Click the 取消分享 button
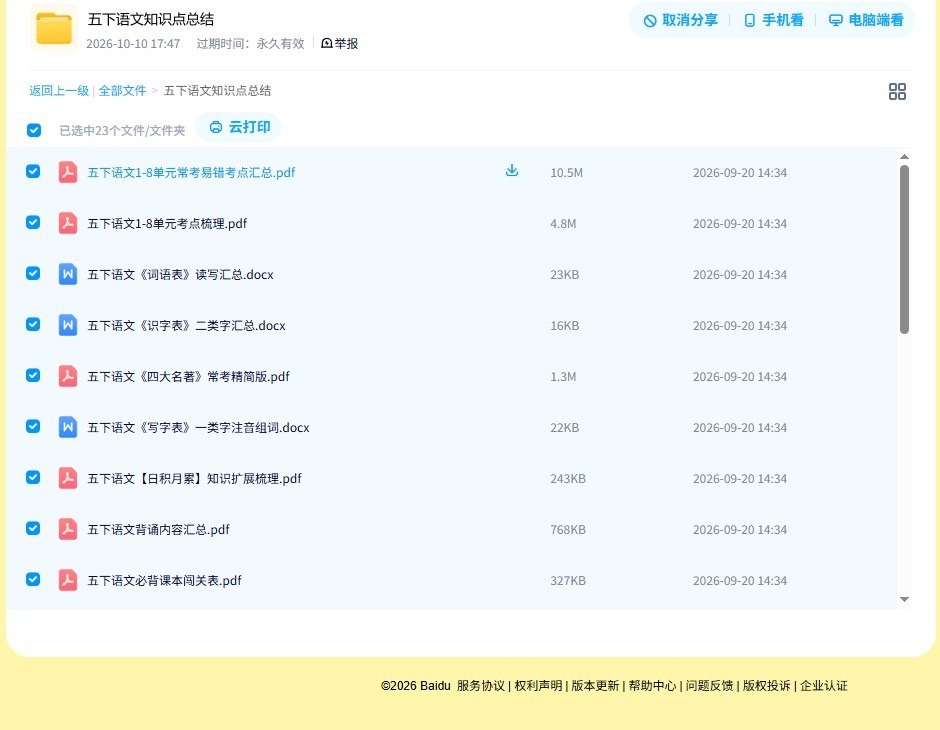 [680, 20]
